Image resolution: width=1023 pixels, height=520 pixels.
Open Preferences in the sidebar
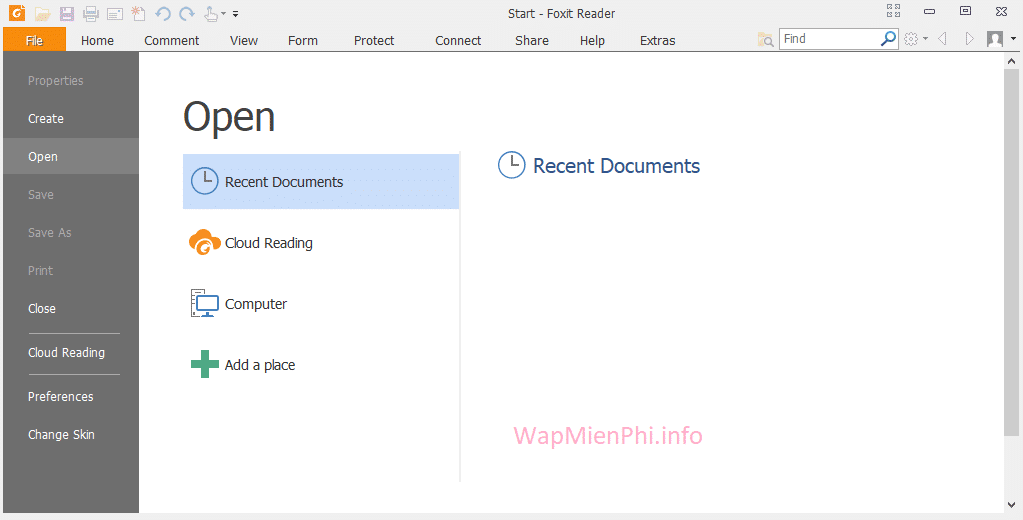click(x=70, y=397)
